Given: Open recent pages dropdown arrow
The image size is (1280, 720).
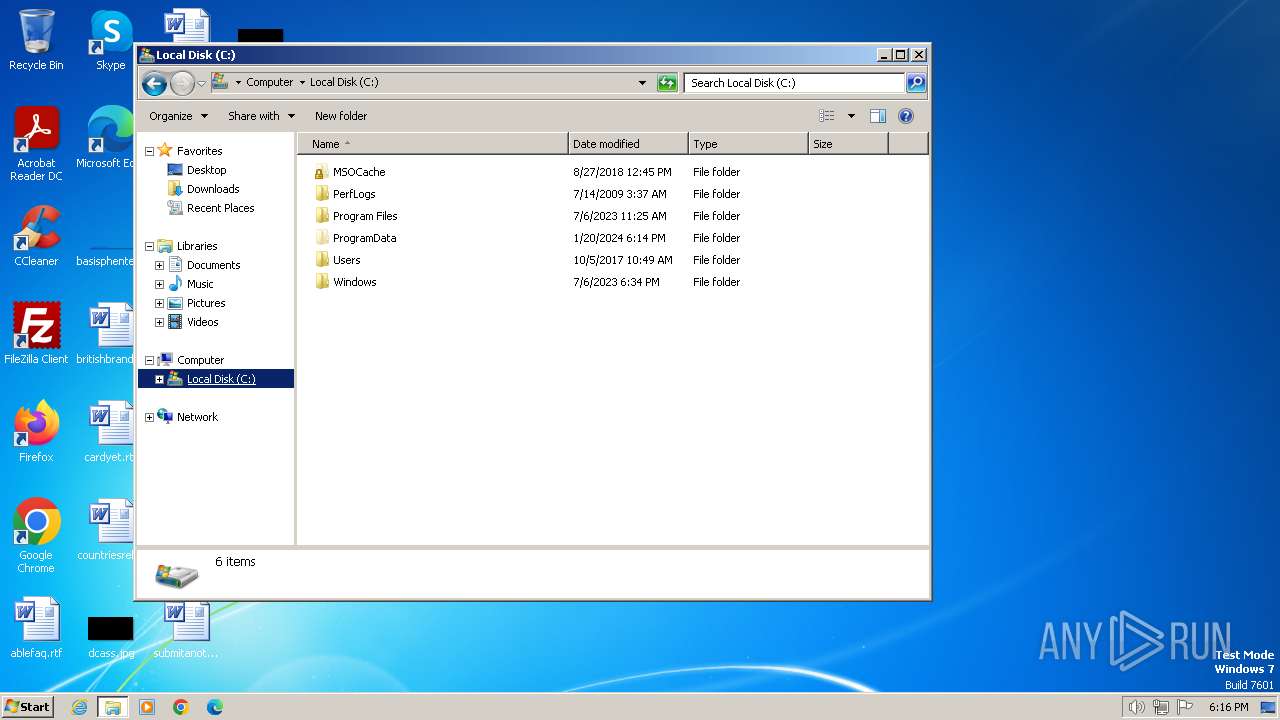Looking at the screenshot, I should point(201,83).
